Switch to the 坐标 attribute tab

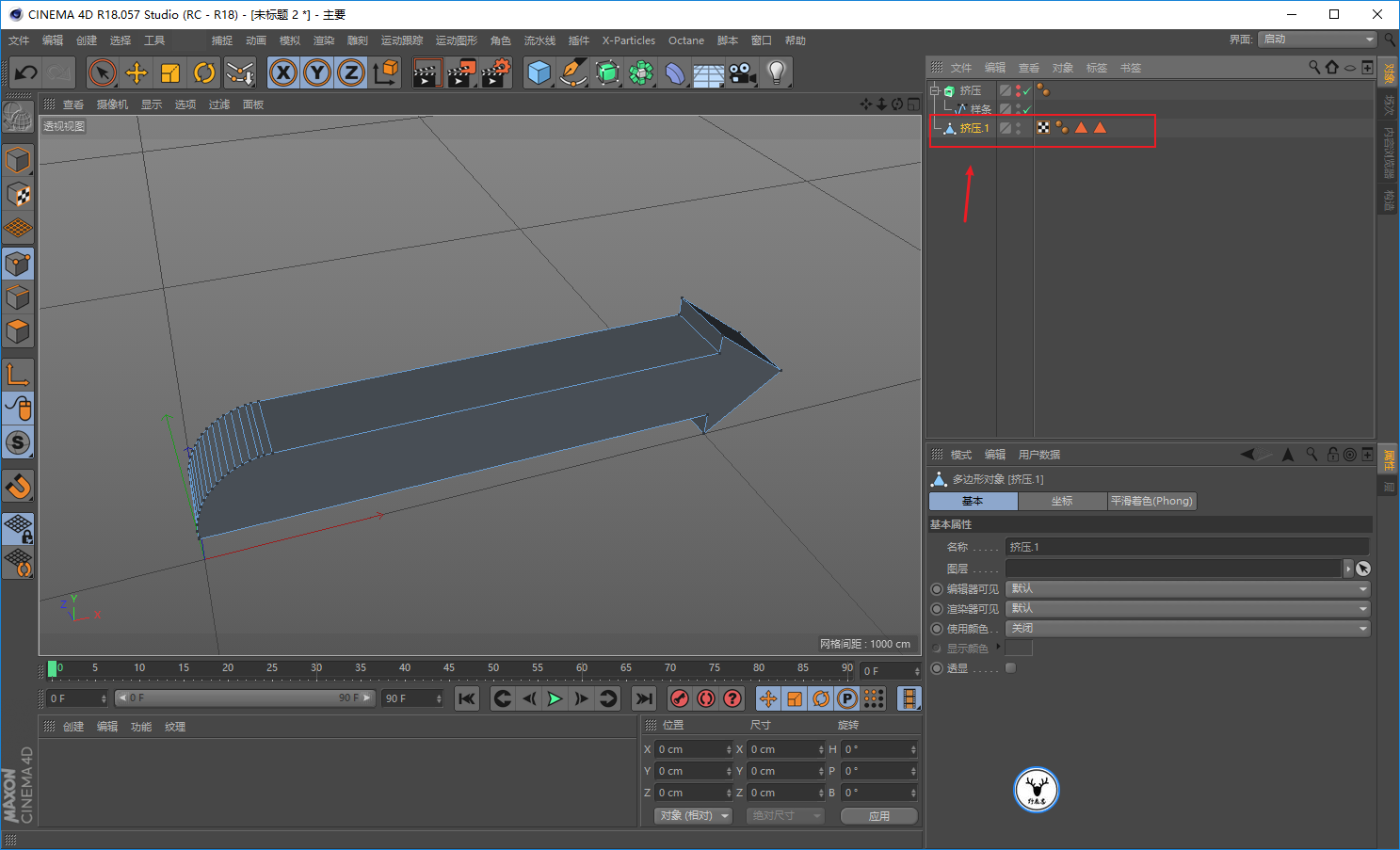pos(1062,502)
